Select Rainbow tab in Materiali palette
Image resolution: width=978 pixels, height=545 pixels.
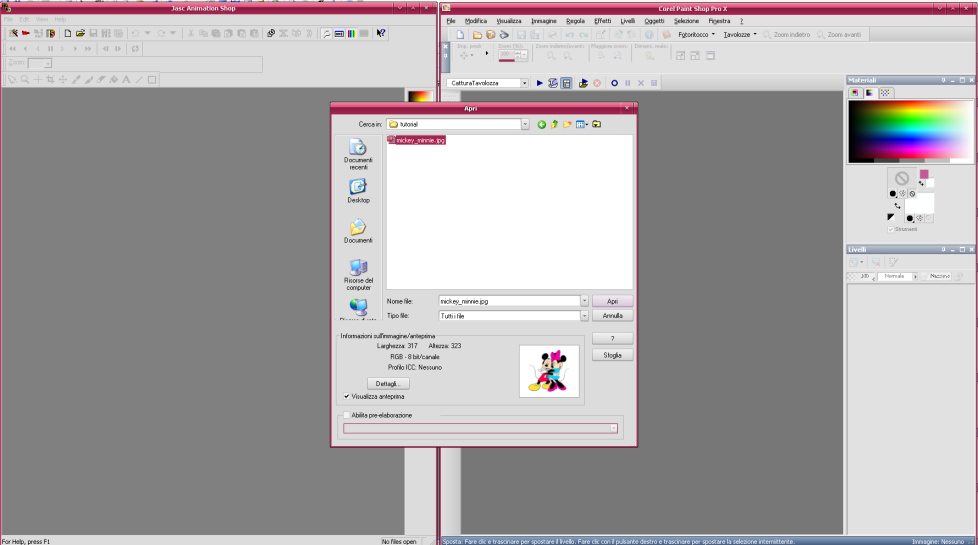click(870, 93)
